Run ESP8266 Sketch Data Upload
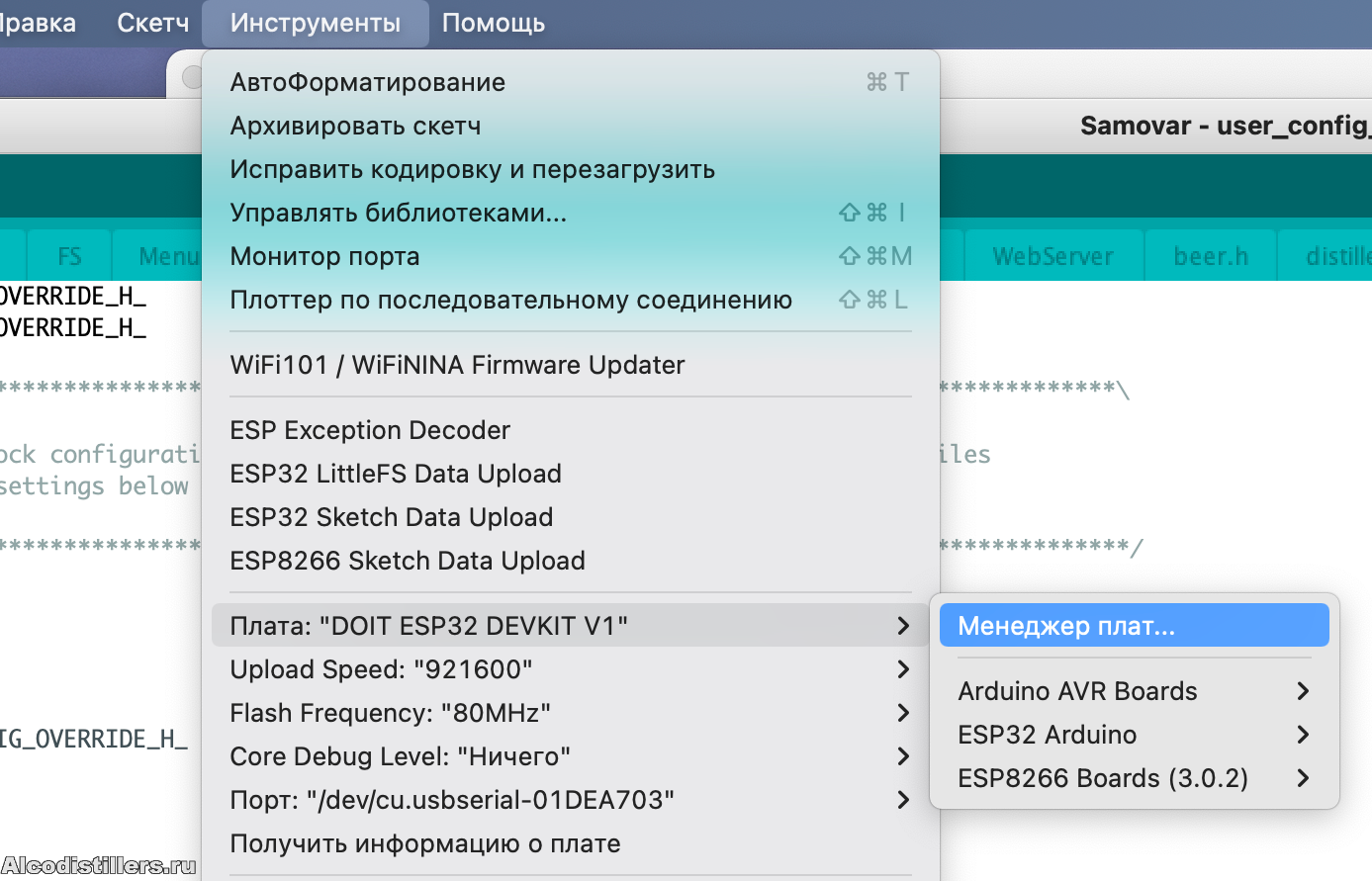The height and width of the screenshot is (881, 1372). point(570,561)
